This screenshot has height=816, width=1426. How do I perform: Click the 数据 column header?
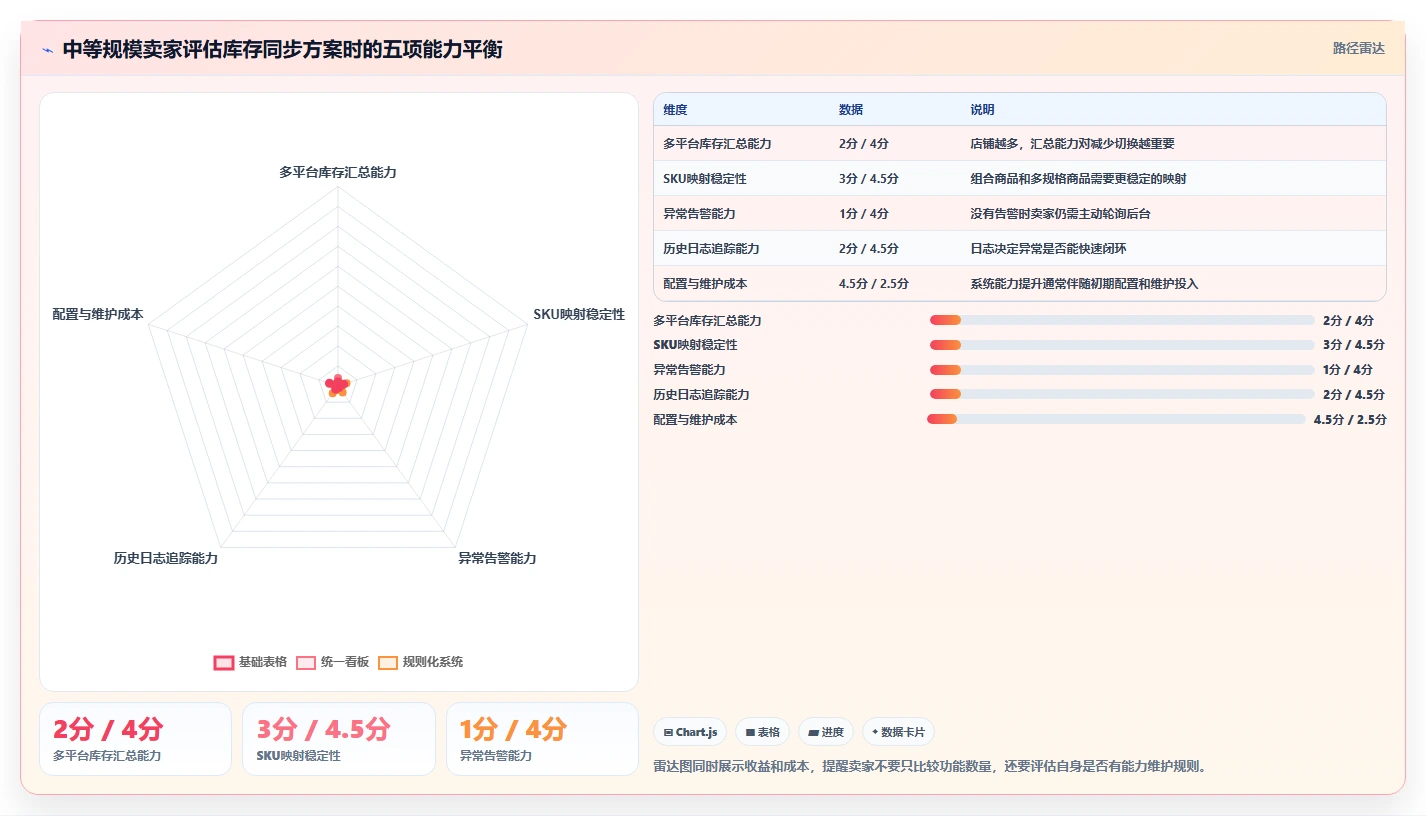point(851,110)
